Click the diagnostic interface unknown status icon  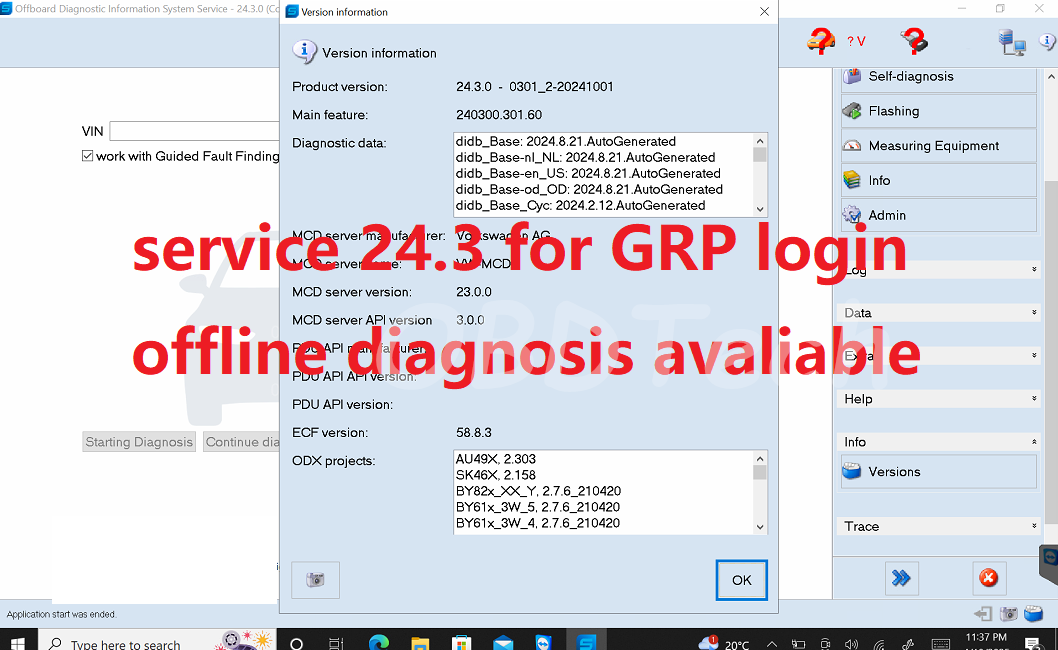click(914, 41)
